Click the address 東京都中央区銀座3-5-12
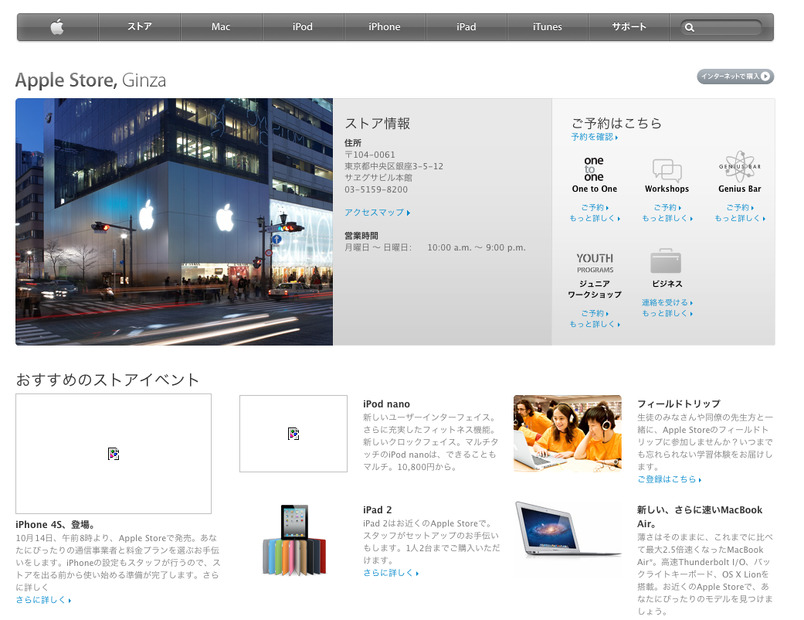Viewport: 804px width, 620px height. (x=394, y=167)
